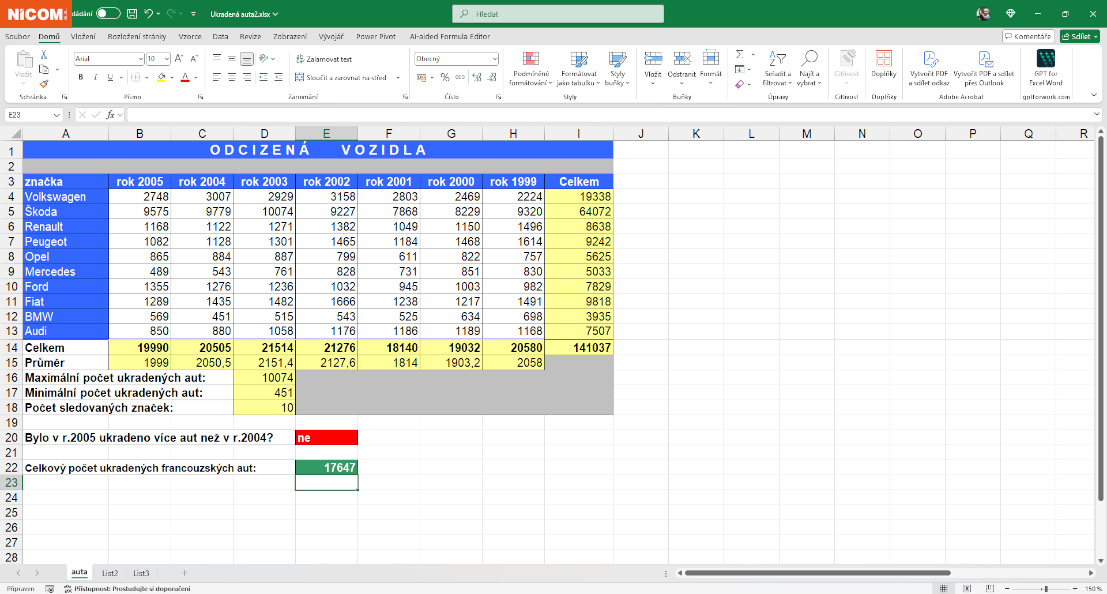Click the red font color button
This screenshot has width=1107, height=594.
click(x=185, y=77)
